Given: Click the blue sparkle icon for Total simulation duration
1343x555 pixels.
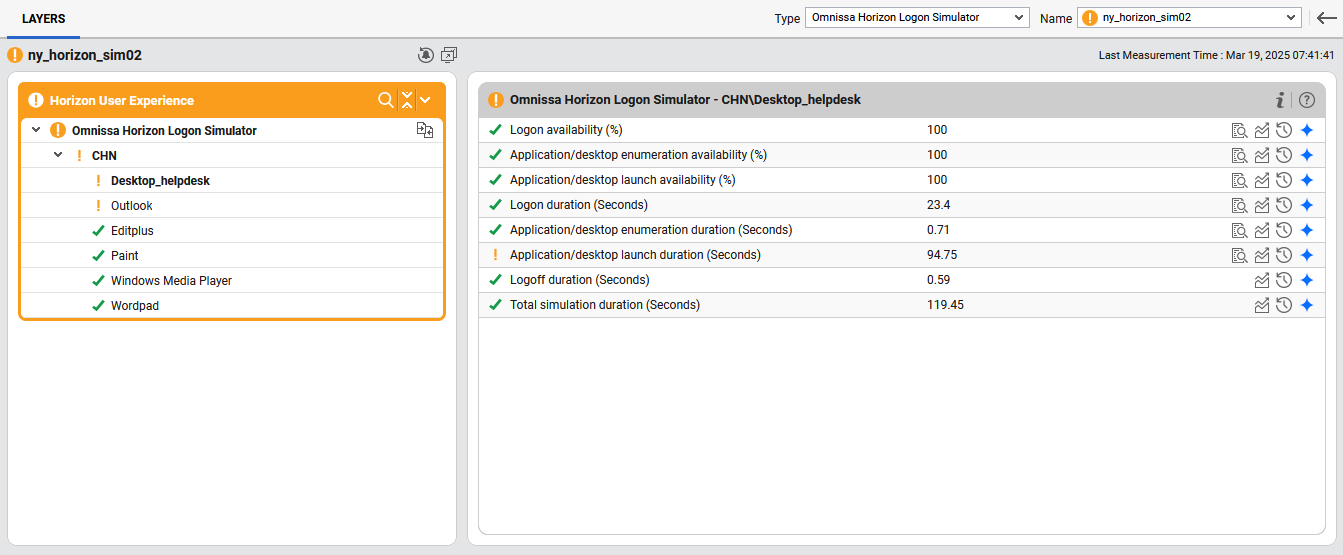Looking at the screenshot, I should 1306,305.
